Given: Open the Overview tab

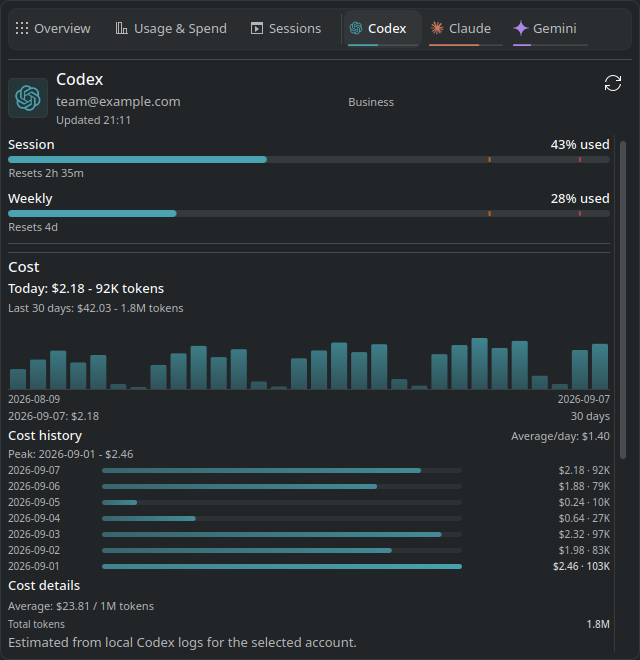Looking at the screenshot, I should (53, 29).
